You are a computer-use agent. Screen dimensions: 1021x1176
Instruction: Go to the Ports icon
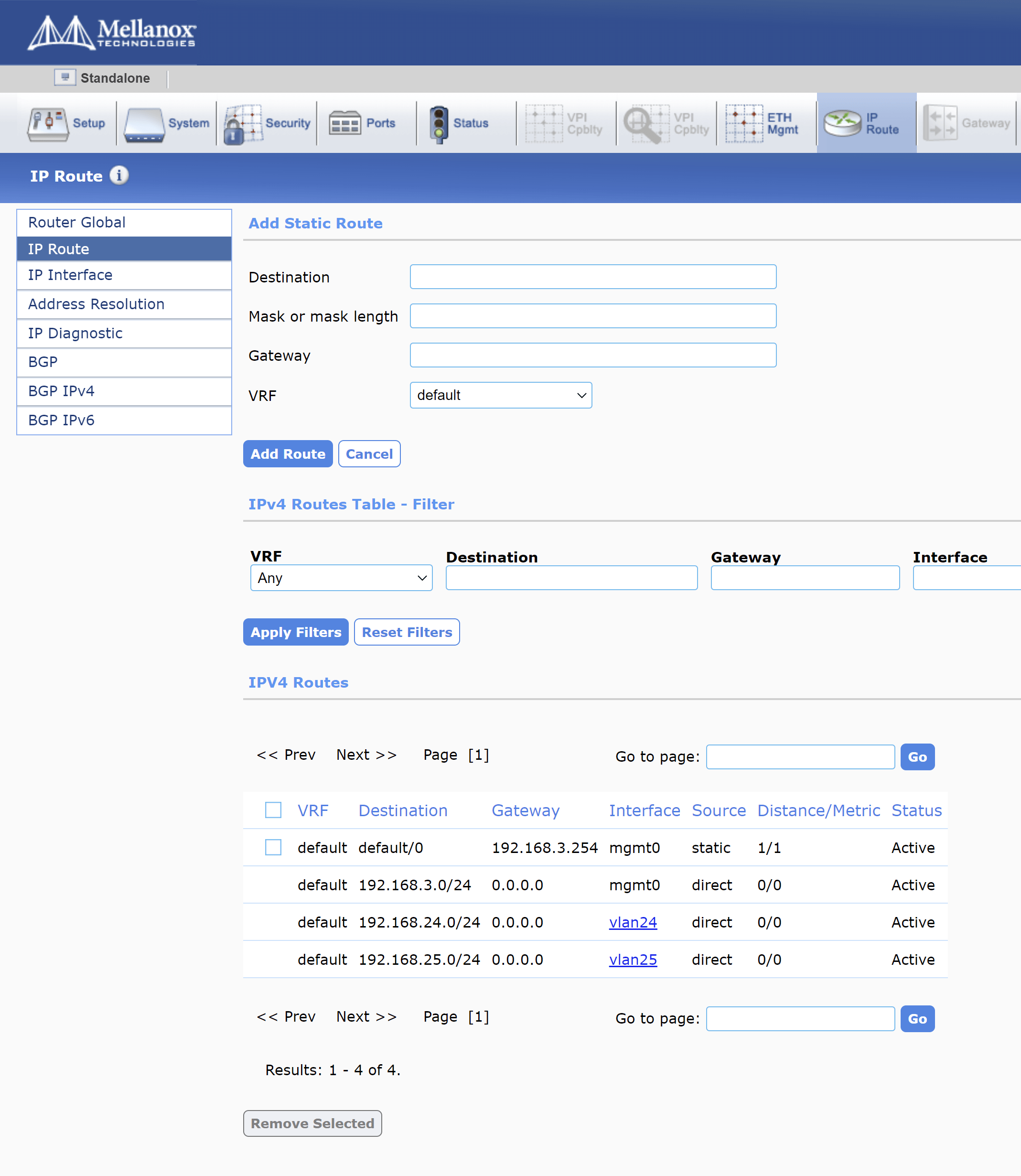[x=344, y=123]
